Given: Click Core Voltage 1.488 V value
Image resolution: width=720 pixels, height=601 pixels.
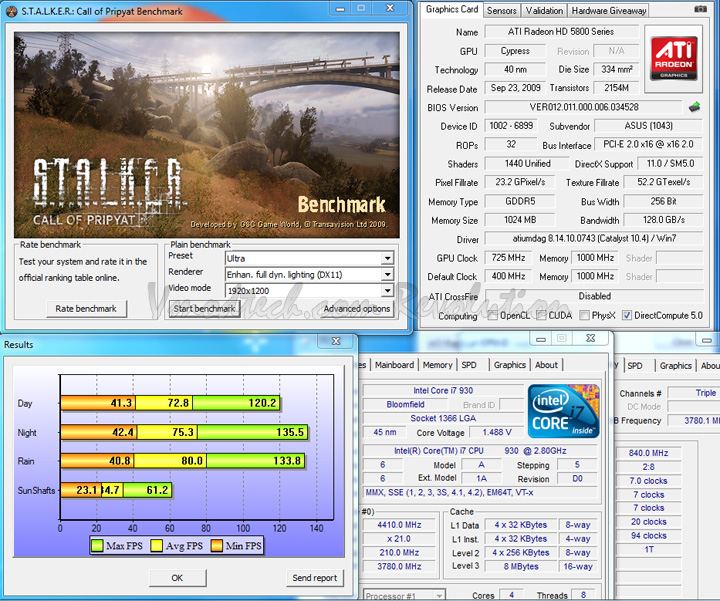Looking at the screenshot, I should pyautogui.click(x=497, y=432).
